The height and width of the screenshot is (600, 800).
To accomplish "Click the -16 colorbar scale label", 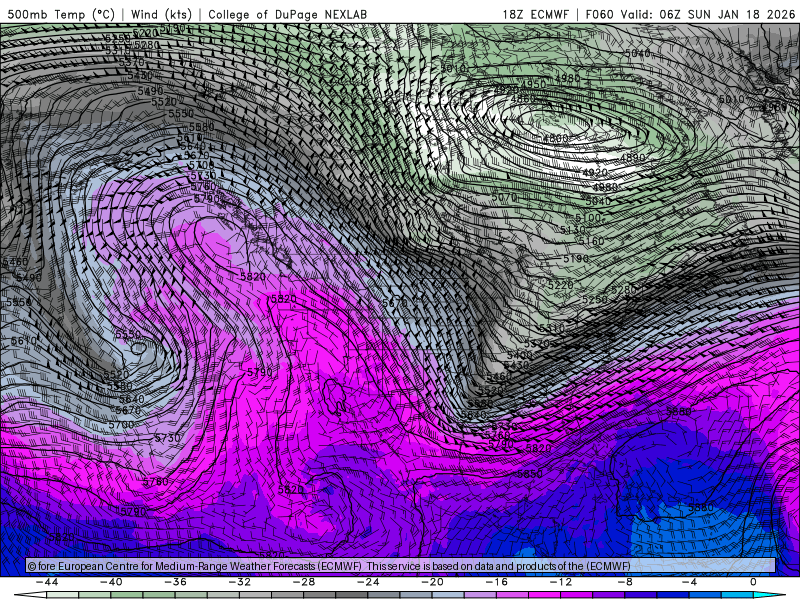I will 497,582.
